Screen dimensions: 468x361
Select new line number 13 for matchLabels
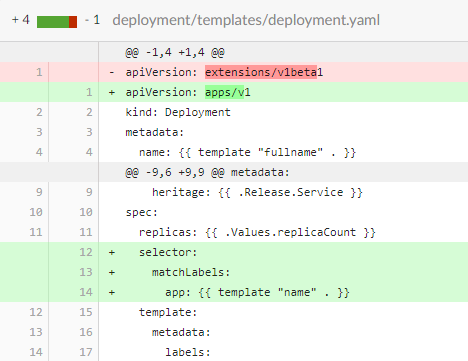pos(86,272)
